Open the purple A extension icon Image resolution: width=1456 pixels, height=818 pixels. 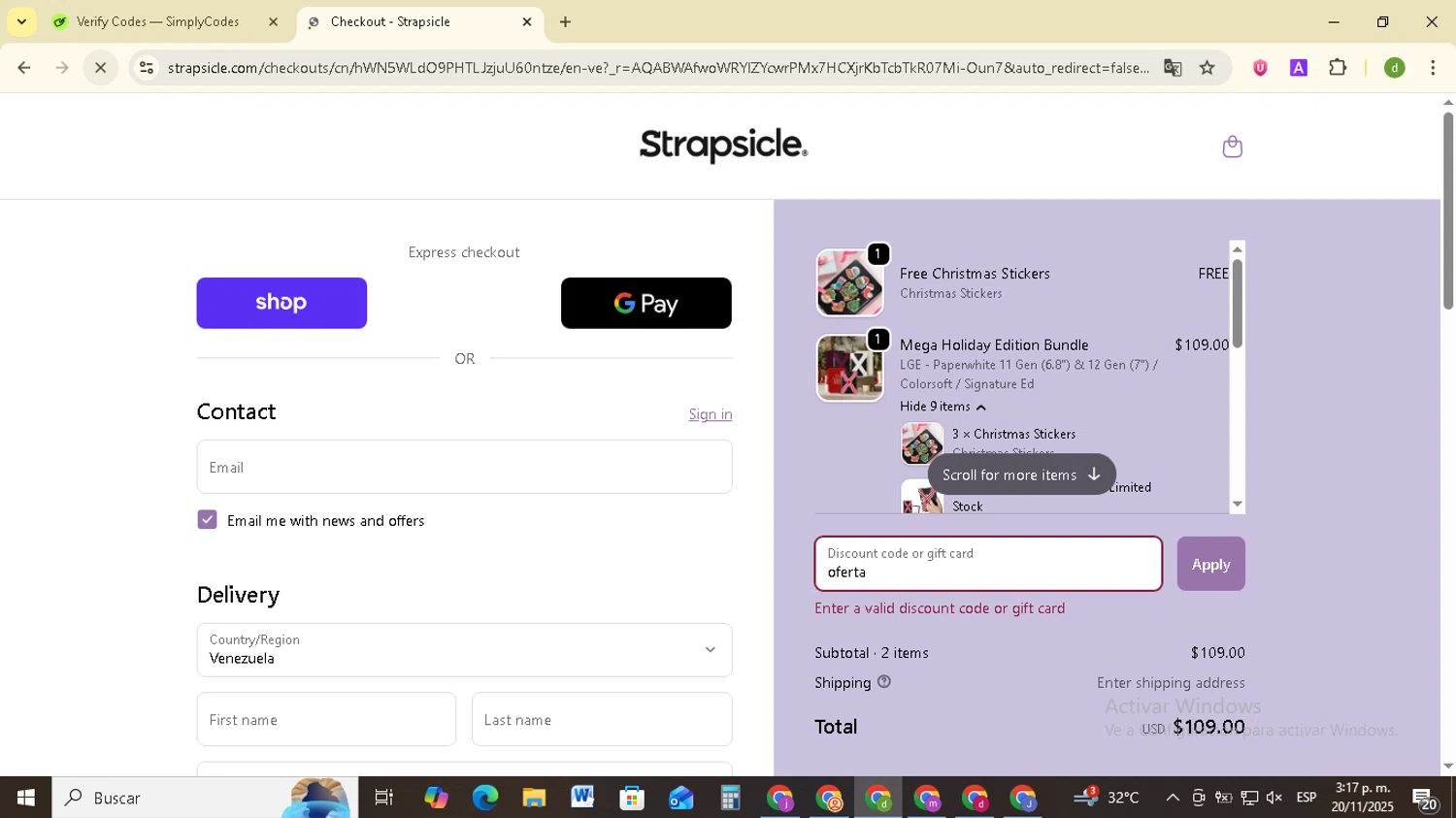[1299, 68]
